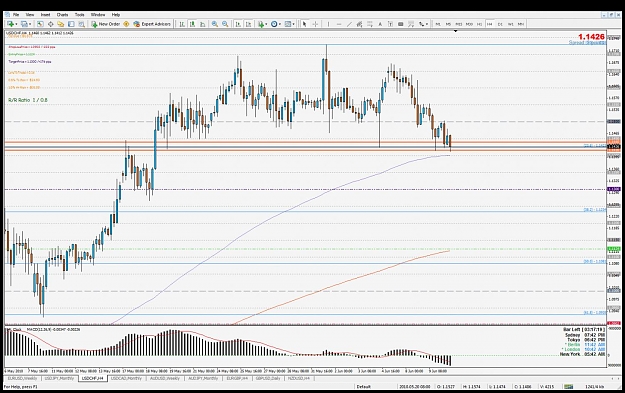Toggle the Data Window crosshair-circle icon
Image resolution: width=625 pixels, height=393 pixels.
[x=51, y=24]
